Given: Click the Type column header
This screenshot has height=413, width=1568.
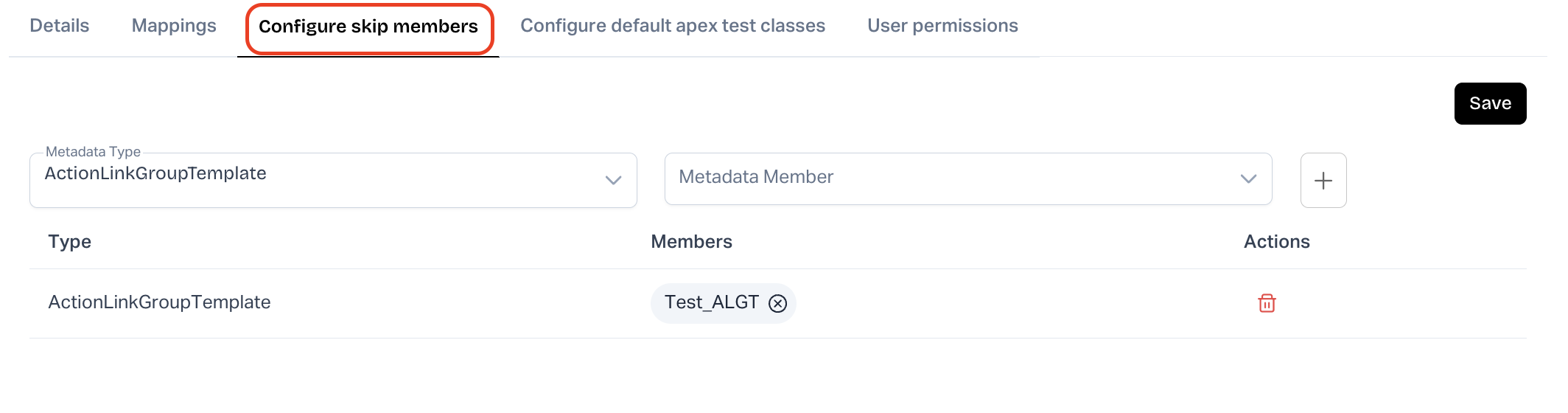Looking at the screenshot, I should [70, 242].
